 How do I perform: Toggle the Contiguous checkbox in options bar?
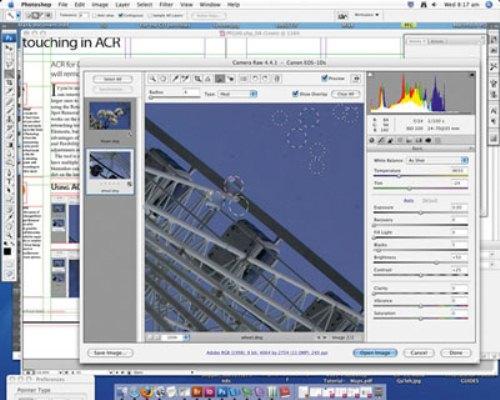(x=121, y=15)
